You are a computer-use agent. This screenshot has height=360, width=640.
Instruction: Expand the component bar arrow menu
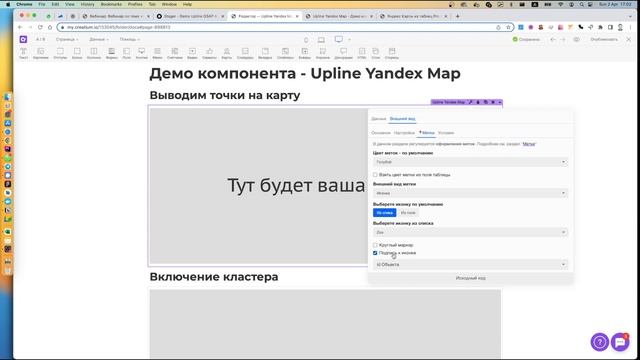pos(500,102)
